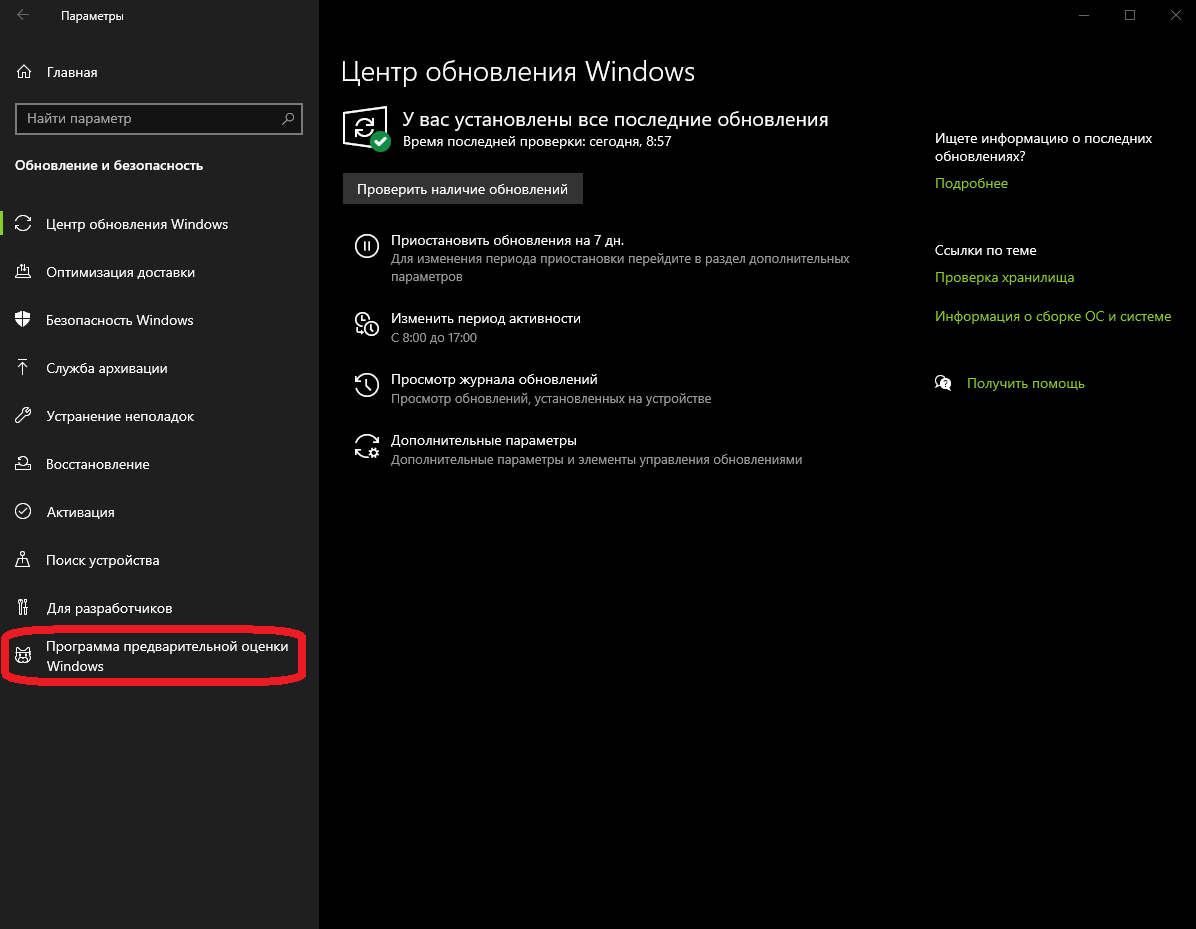Click 'С 8:00 до 17:00' text

[x=434, y=337]
